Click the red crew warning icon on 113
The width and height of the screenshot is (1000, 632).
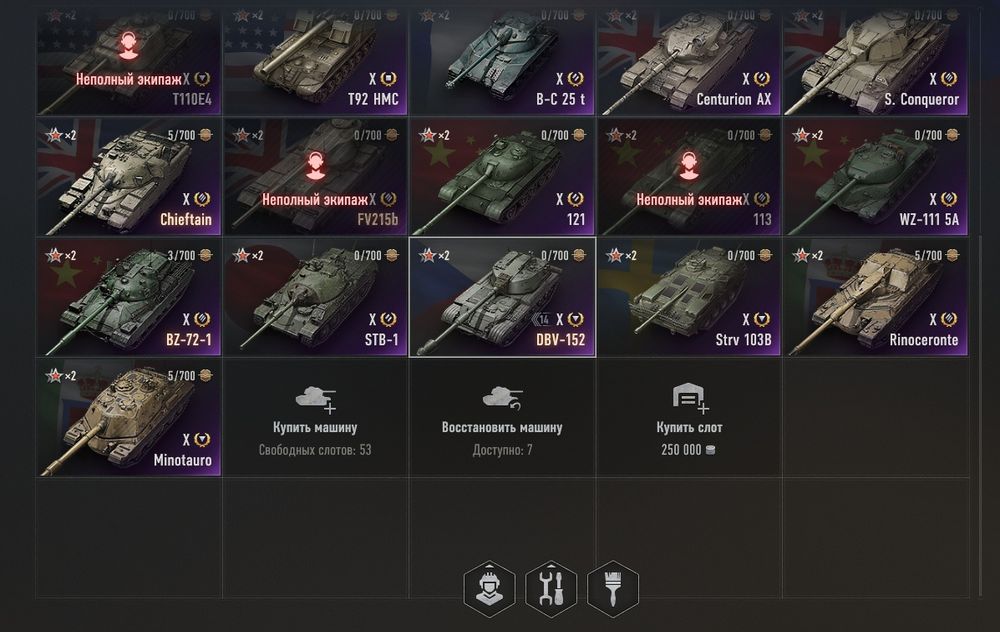[x=688, y=166]
